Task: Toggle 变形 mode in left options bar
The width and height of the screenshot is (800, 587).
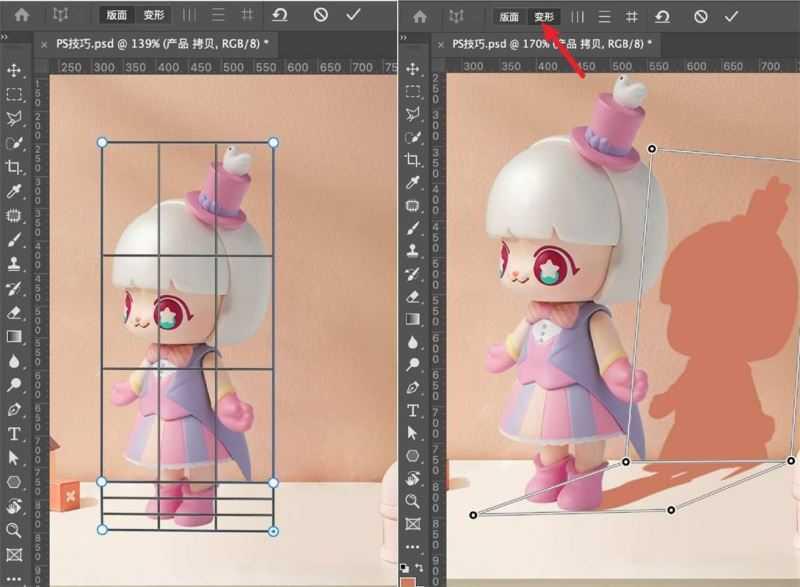Action: point(153,16)
